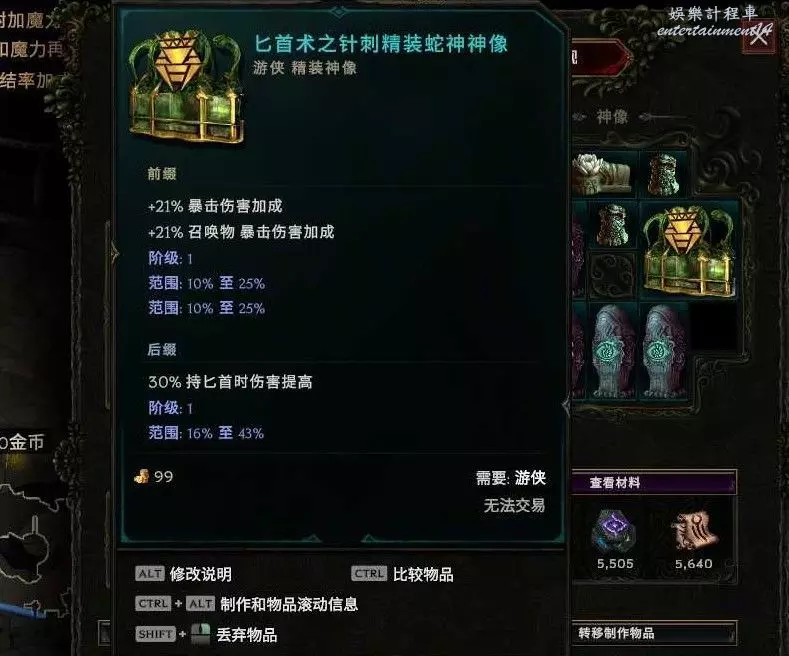Screen dimensions: 789x656
Task: Open the 查看材料 materials button
Action: click(654, 482)
